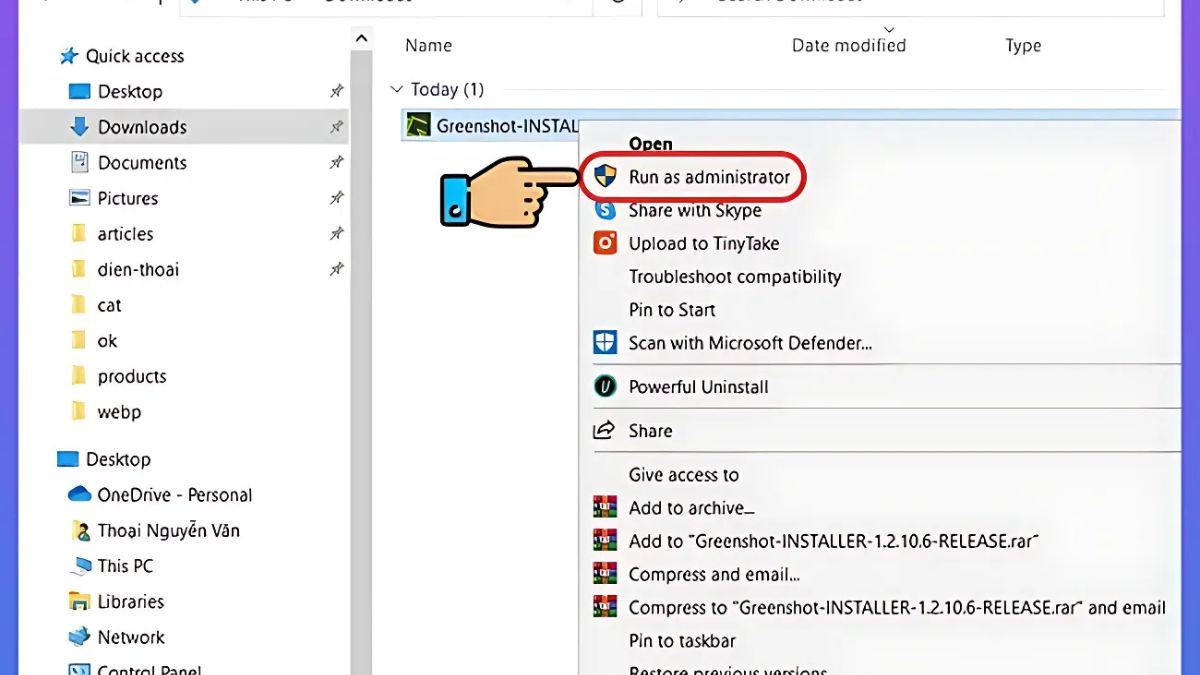Select the Desktop root tree node
This screenshot has height=675, width=1200.
(x=118, y=459)
